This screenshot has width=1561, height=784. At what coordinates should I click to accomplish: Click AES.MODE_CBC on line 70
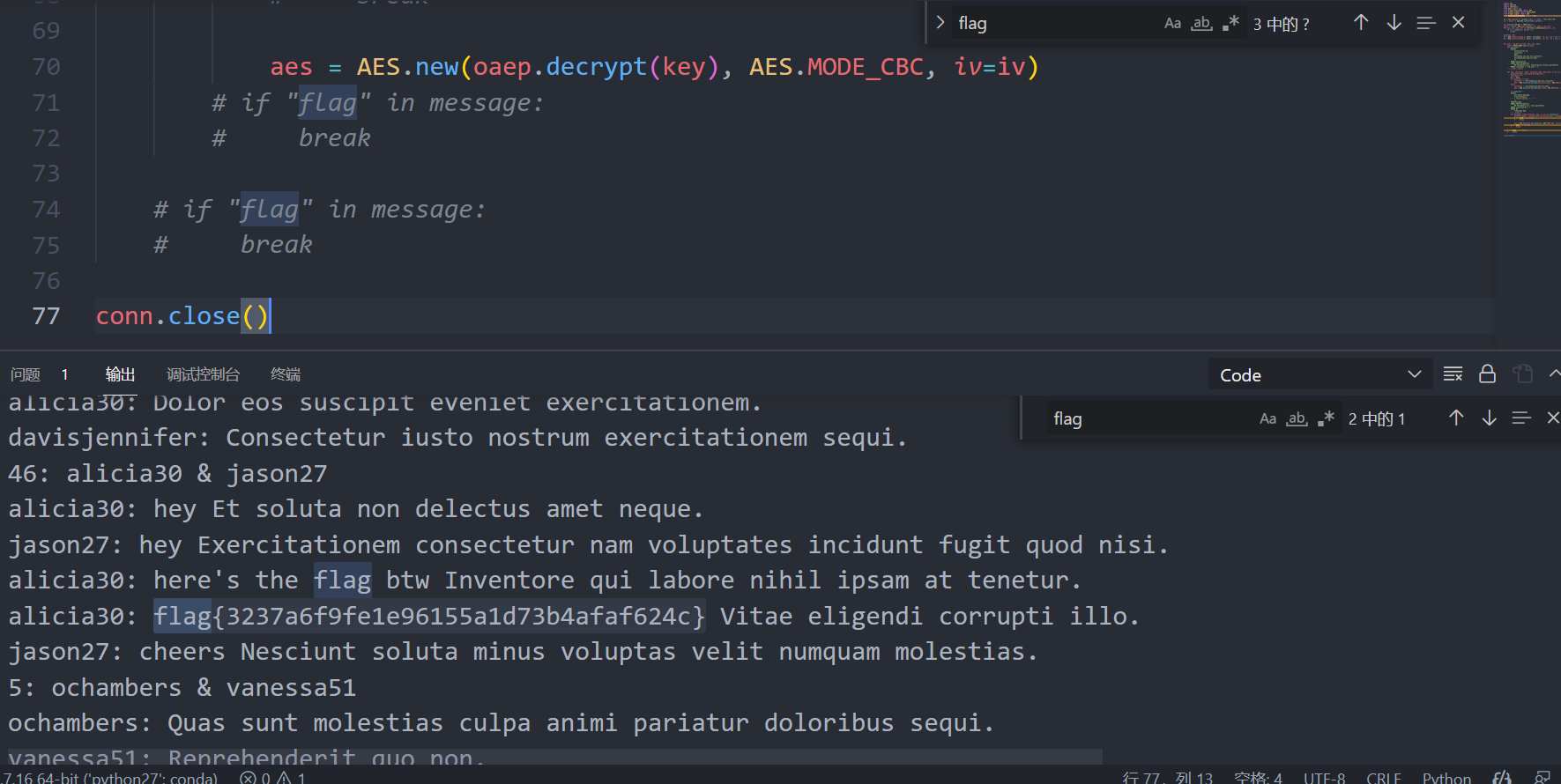point(836,67)
